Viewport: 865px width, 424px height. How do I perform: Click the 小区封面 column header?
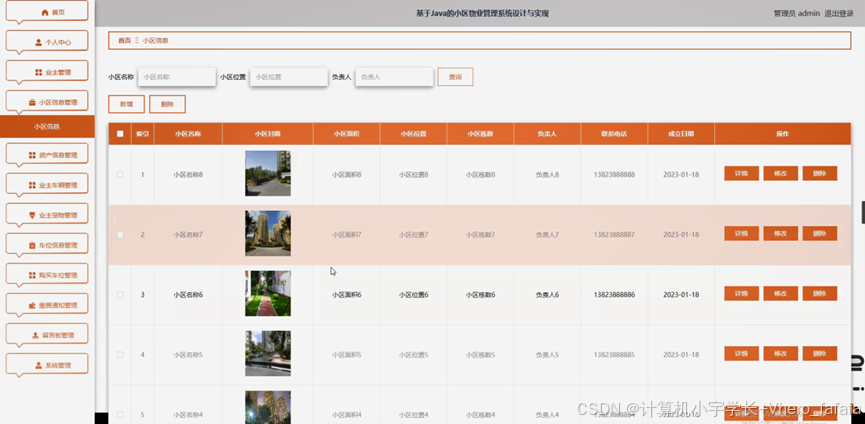[x=268, y=134]
